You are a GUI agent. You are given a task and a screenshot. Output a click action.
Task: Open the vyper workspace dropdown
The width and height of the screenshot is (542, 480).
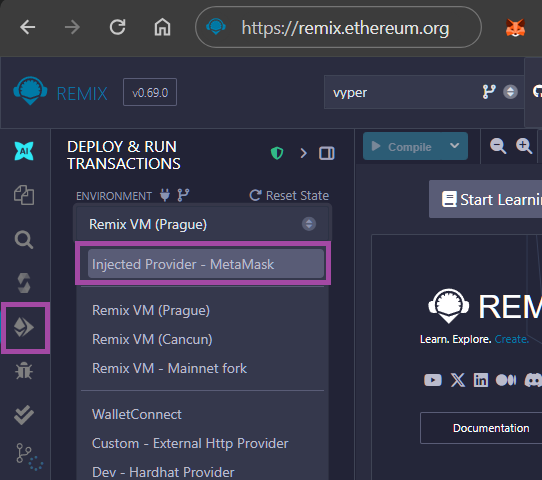tap(424, 92)
